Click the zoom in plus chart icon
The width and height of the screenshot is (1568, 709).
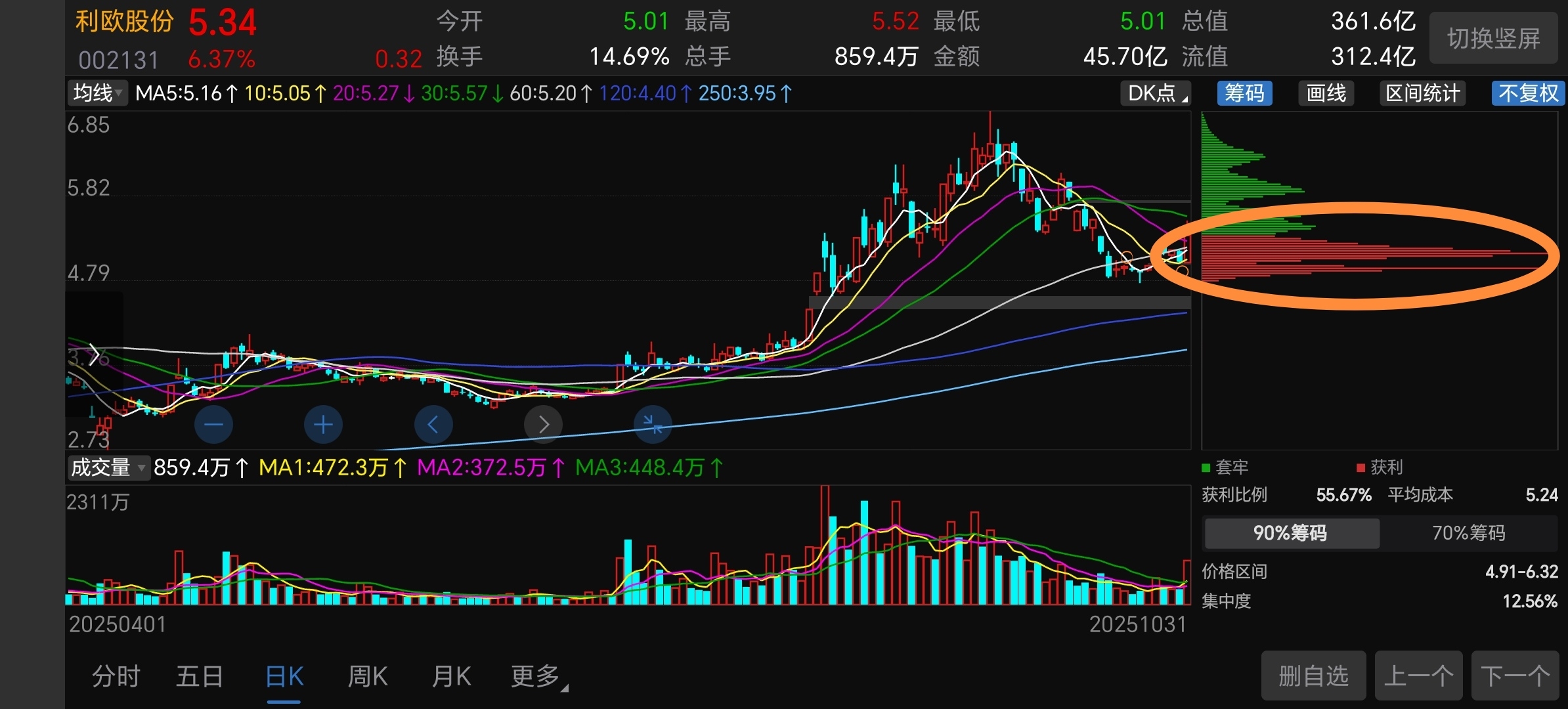tap(323, 425)
